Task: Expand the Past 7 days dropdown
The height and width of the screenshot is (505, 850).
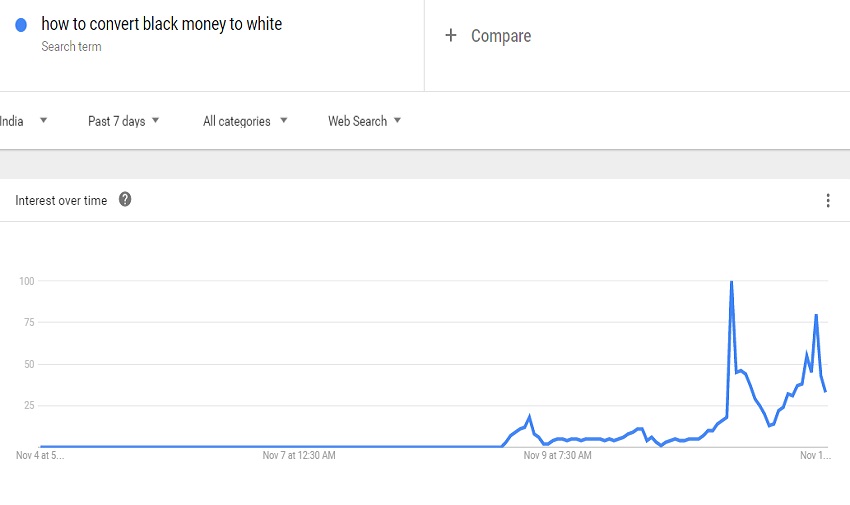Action: pos(124,121)
